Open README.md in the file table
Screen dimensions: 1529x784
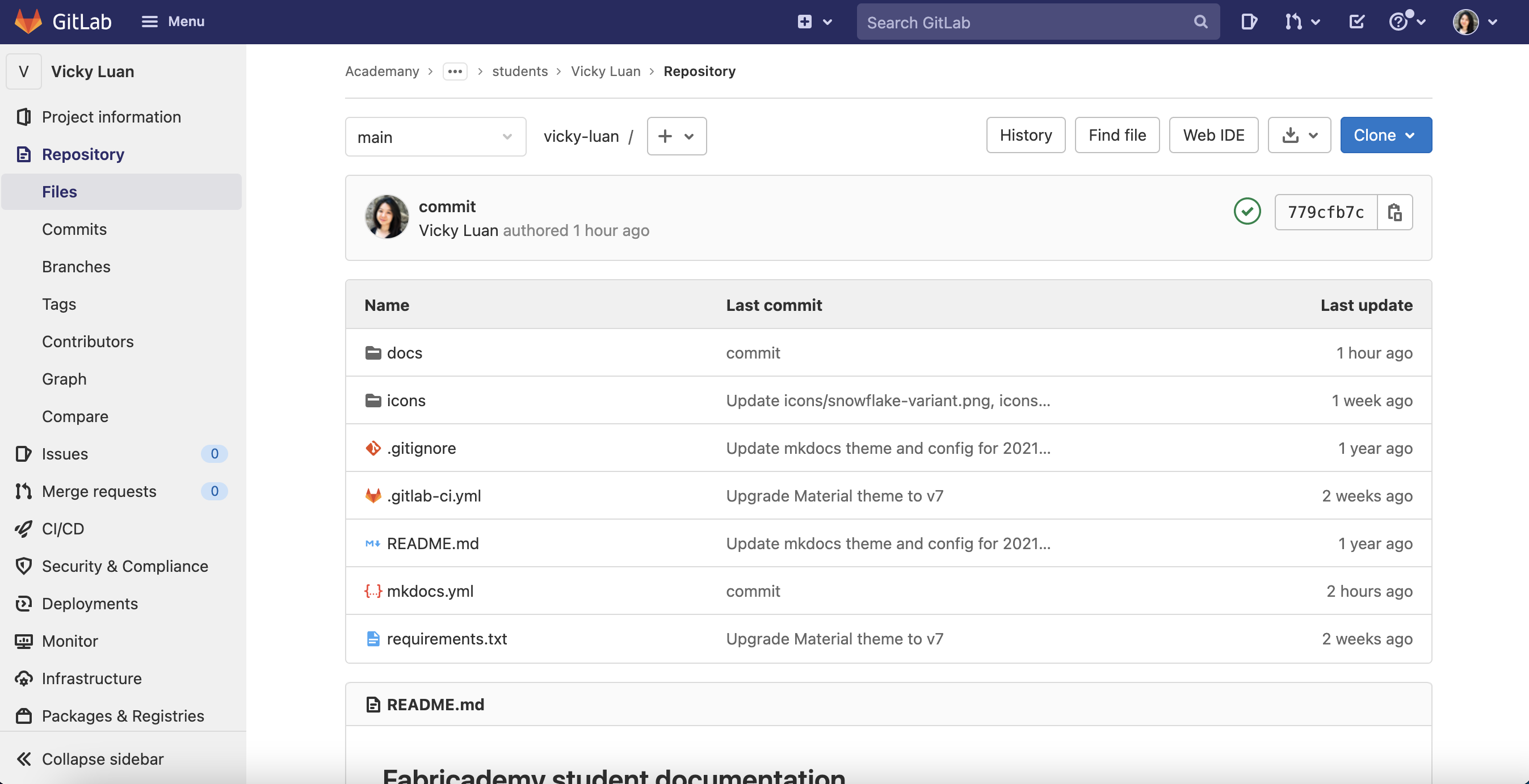pos(432,543)
